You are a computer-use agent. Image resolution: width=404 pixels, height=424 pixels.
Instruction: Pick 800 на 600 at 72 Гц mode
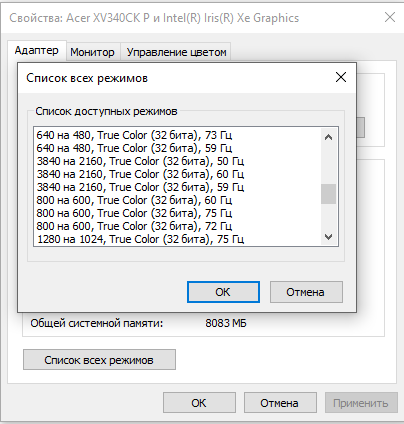point(134,226)
